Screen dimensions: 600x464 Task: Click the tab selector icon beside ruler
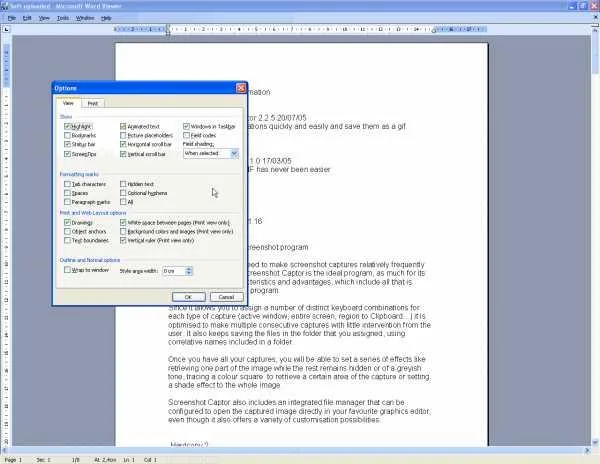(x=7, y=29)
